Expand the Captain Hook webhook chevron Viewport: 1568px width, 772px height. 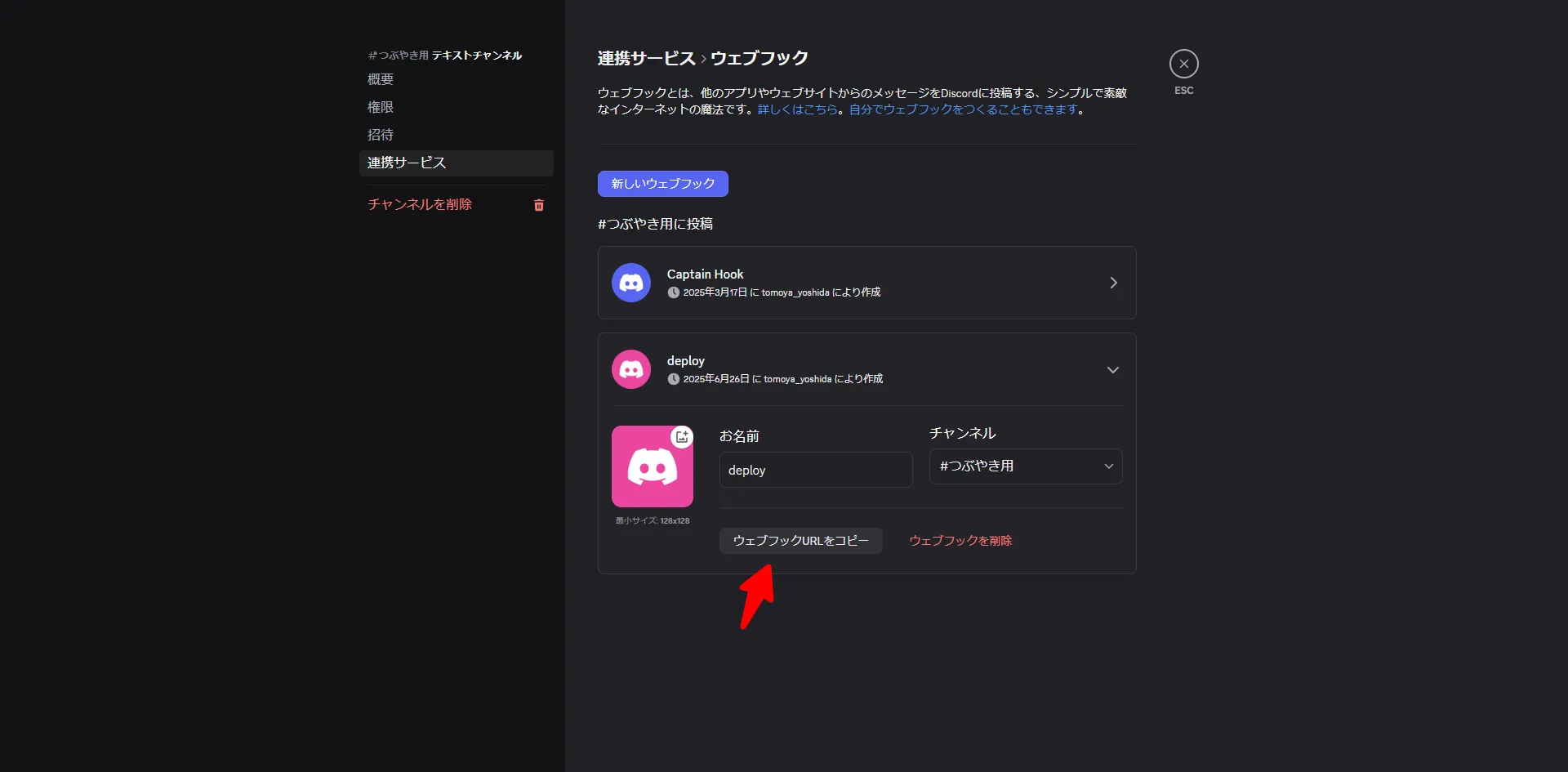[1113, 283]
